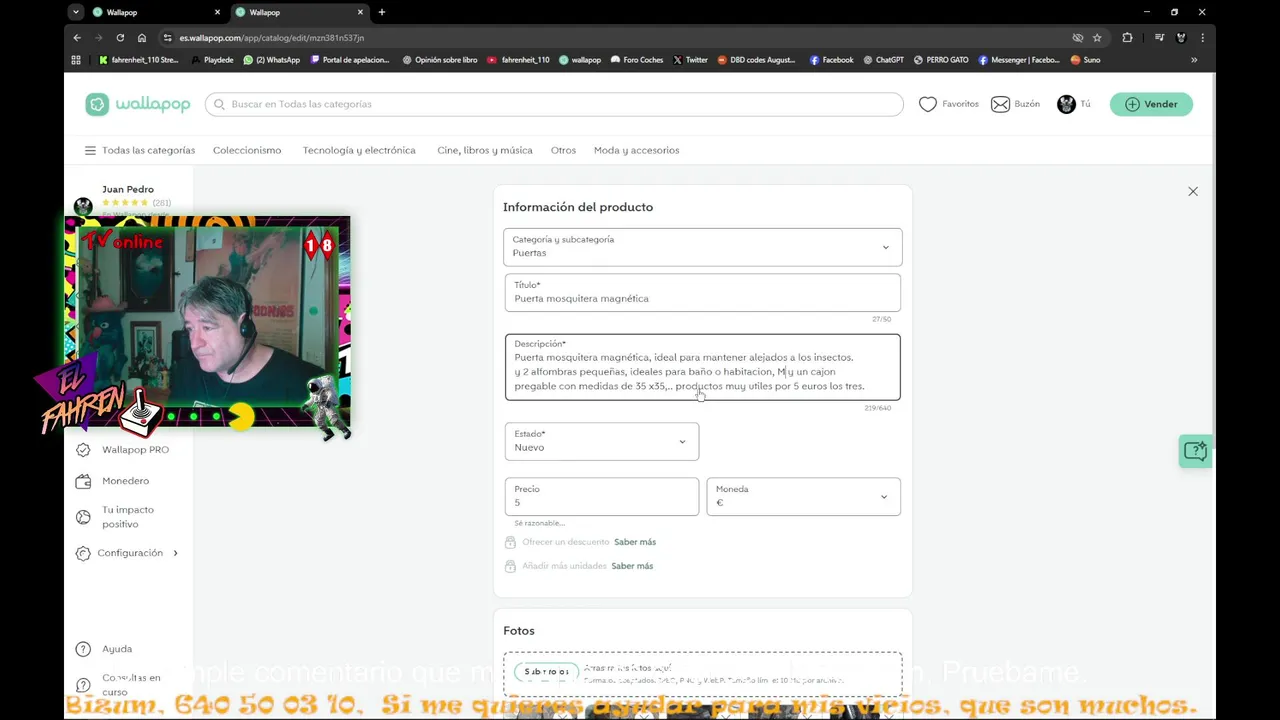Open media control toolbar icon
The width and height of the screenshot is (1280, 720).
[1159, 38]
